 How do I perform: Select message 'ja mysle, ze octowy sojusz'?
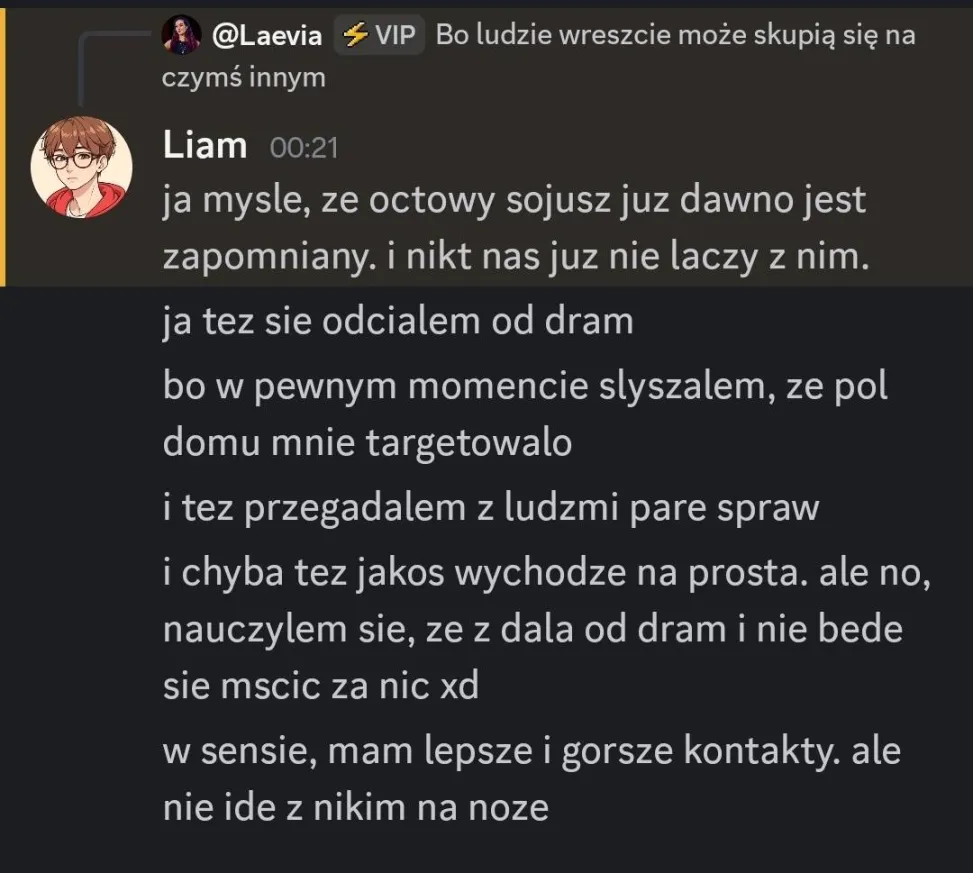[x=516, y=228]
